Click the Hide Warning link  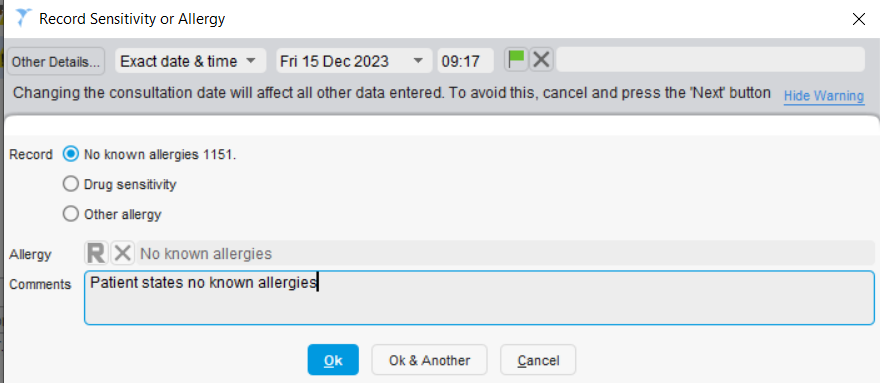[x=824, y=95]
